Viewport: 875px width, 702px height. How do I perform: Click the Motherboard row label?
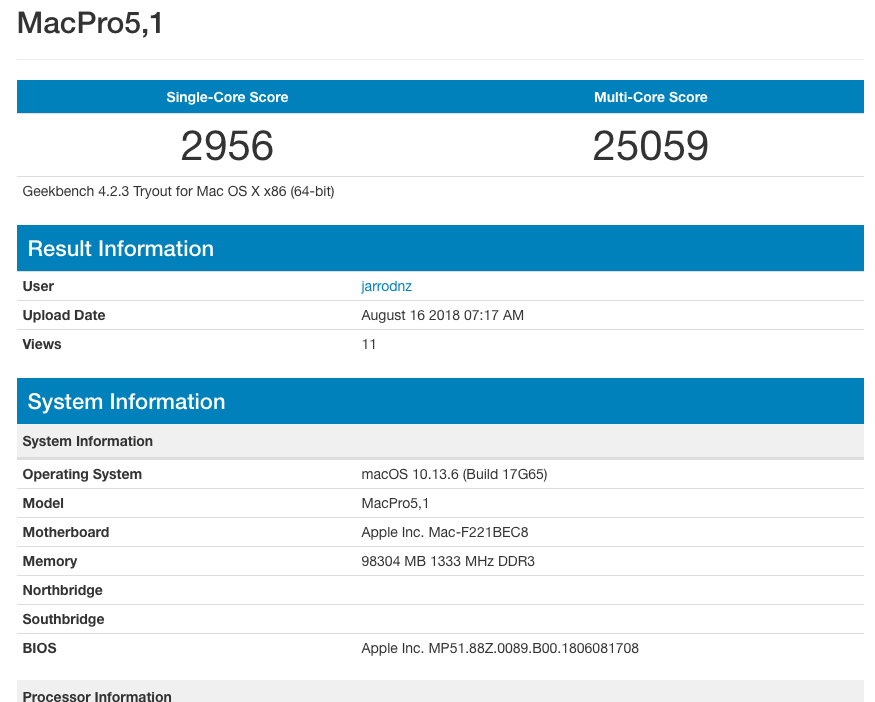(x=66, y=532)
